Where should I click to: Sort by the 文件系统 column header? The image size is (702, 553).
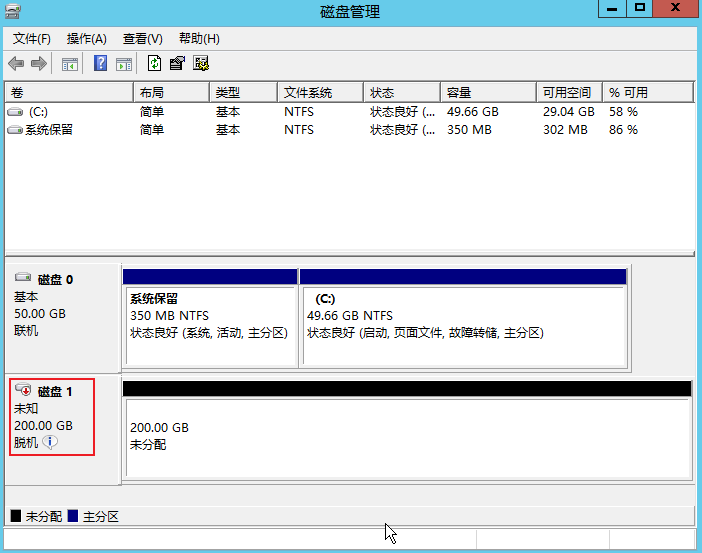point(318,92)
